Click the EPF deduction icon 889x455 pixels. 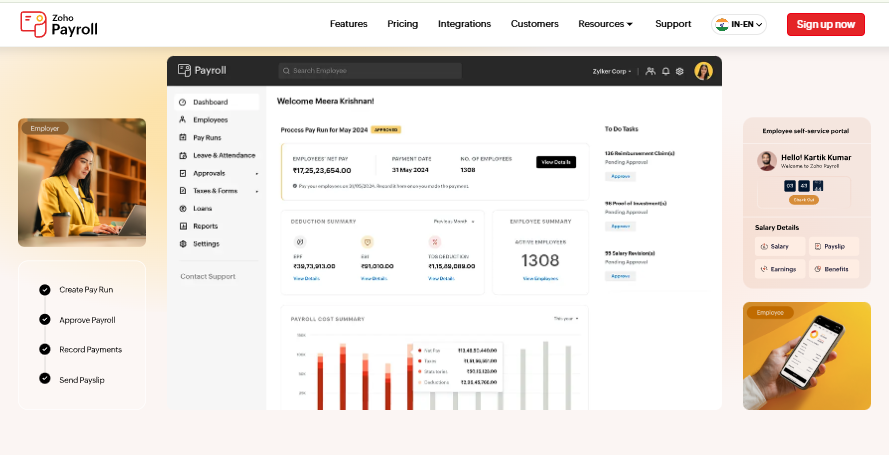[300, 242]
